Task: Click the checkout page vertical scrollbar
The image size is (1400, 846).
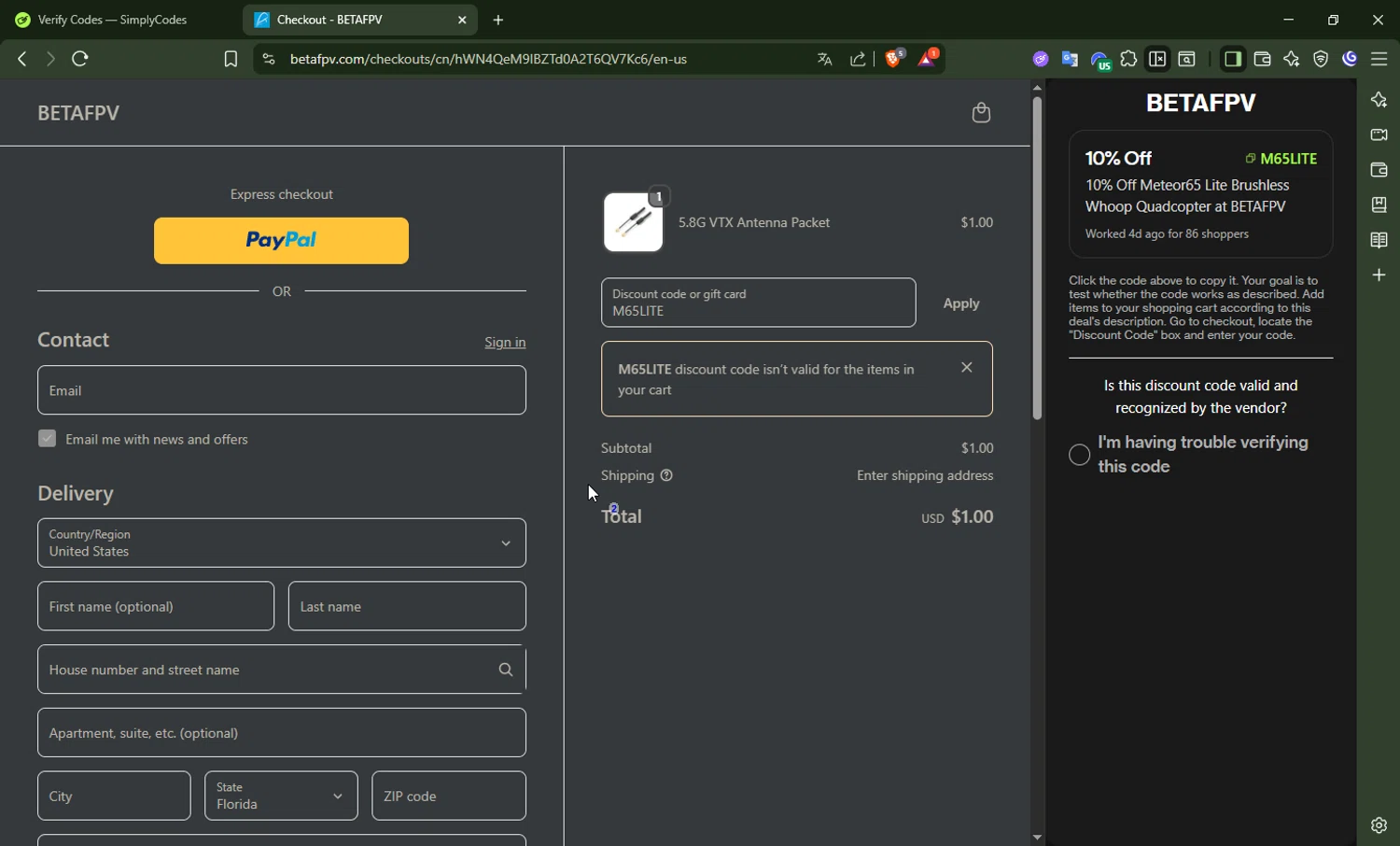Action: pos(1037,258)
